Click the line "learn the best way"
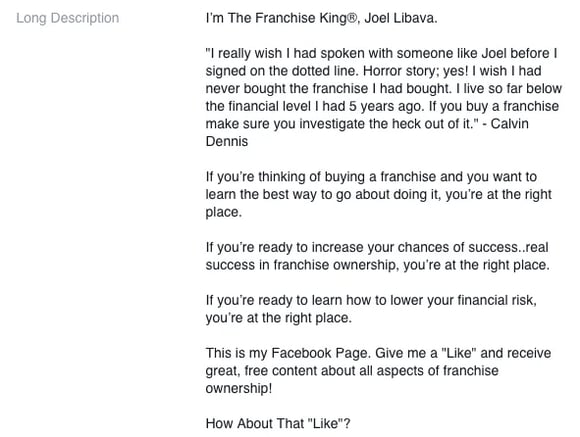This screenshot has height=437, width=580. click(x=379, y=195)
